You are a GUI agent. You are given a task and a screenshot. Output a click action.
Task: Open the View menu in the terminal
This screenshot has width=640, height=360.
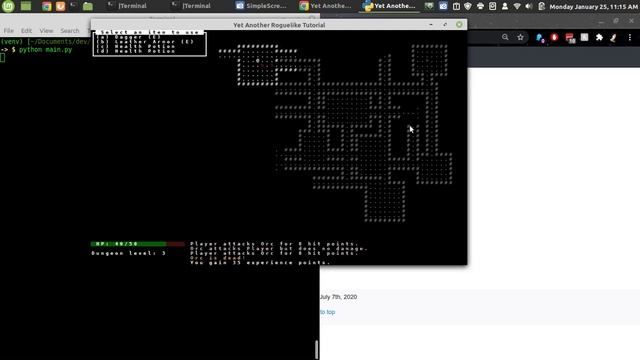coord(46,31)
